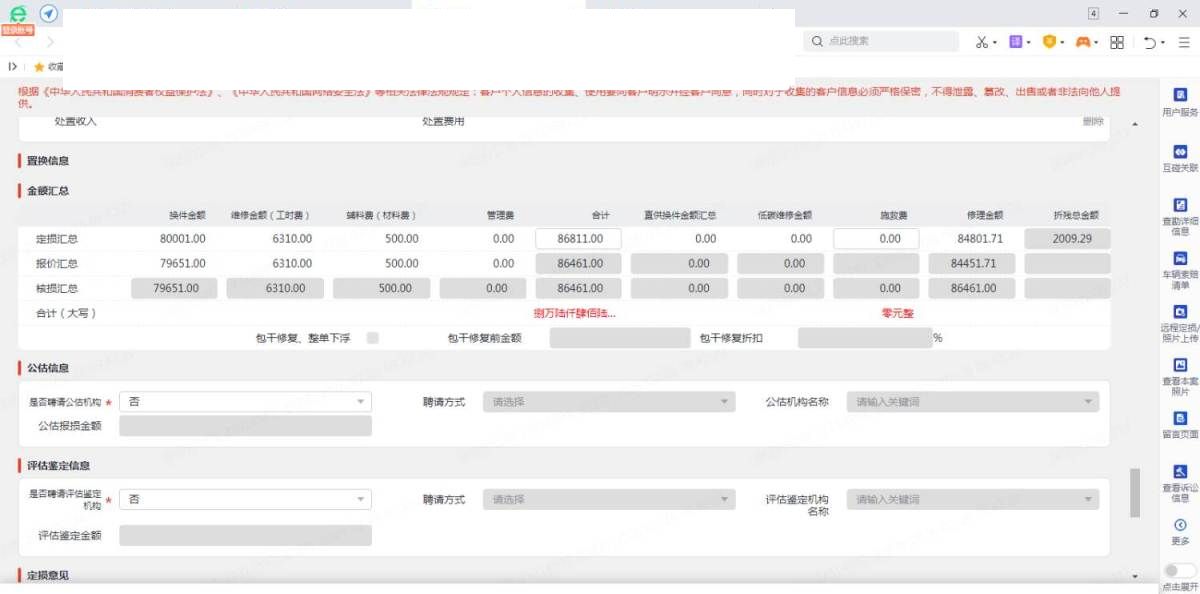Check the 包干修复、整单下浮 checkbox

point(373,338)
